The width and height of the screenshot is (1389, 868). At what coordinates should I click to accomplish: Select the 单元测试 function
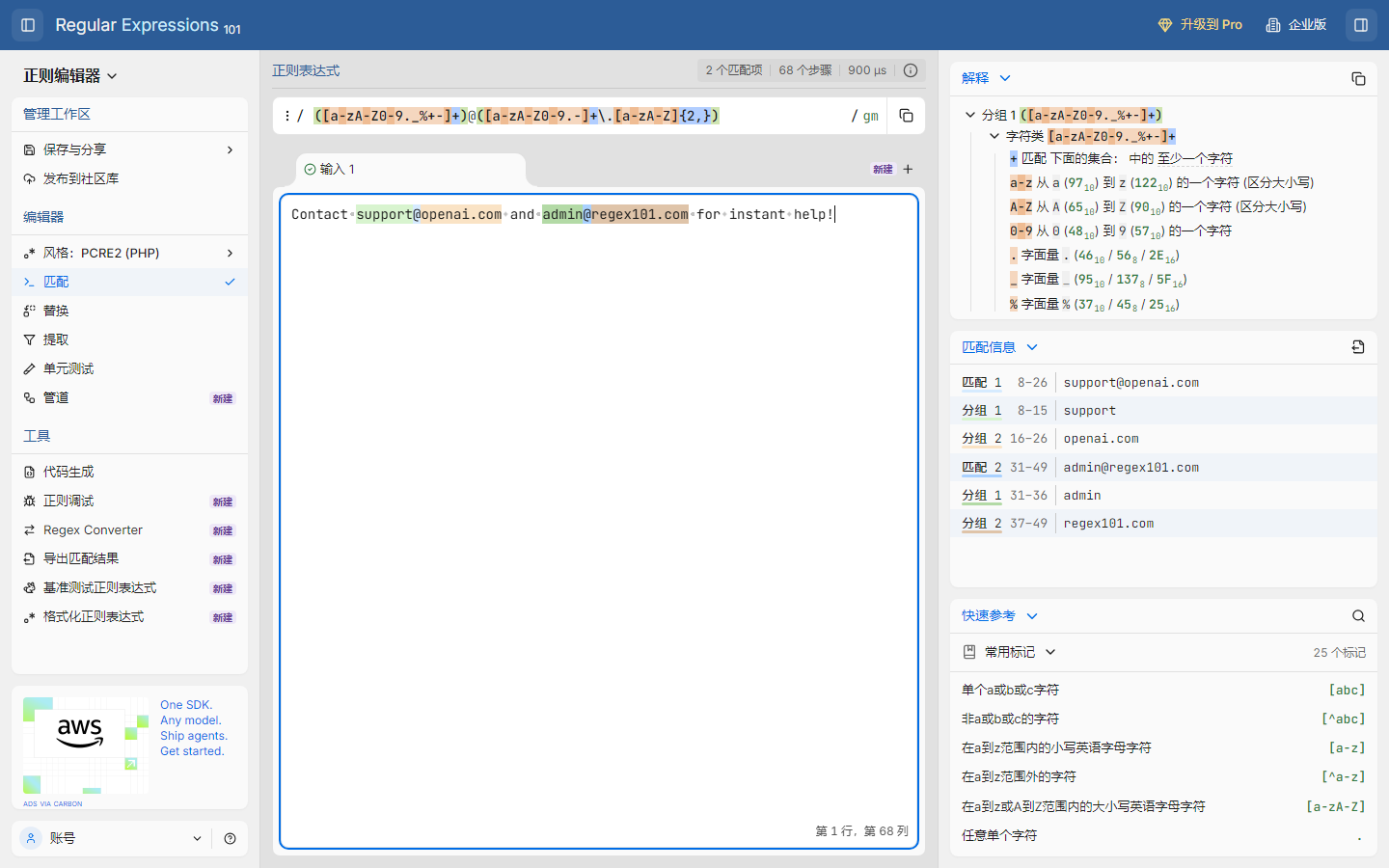click(130, 368)
